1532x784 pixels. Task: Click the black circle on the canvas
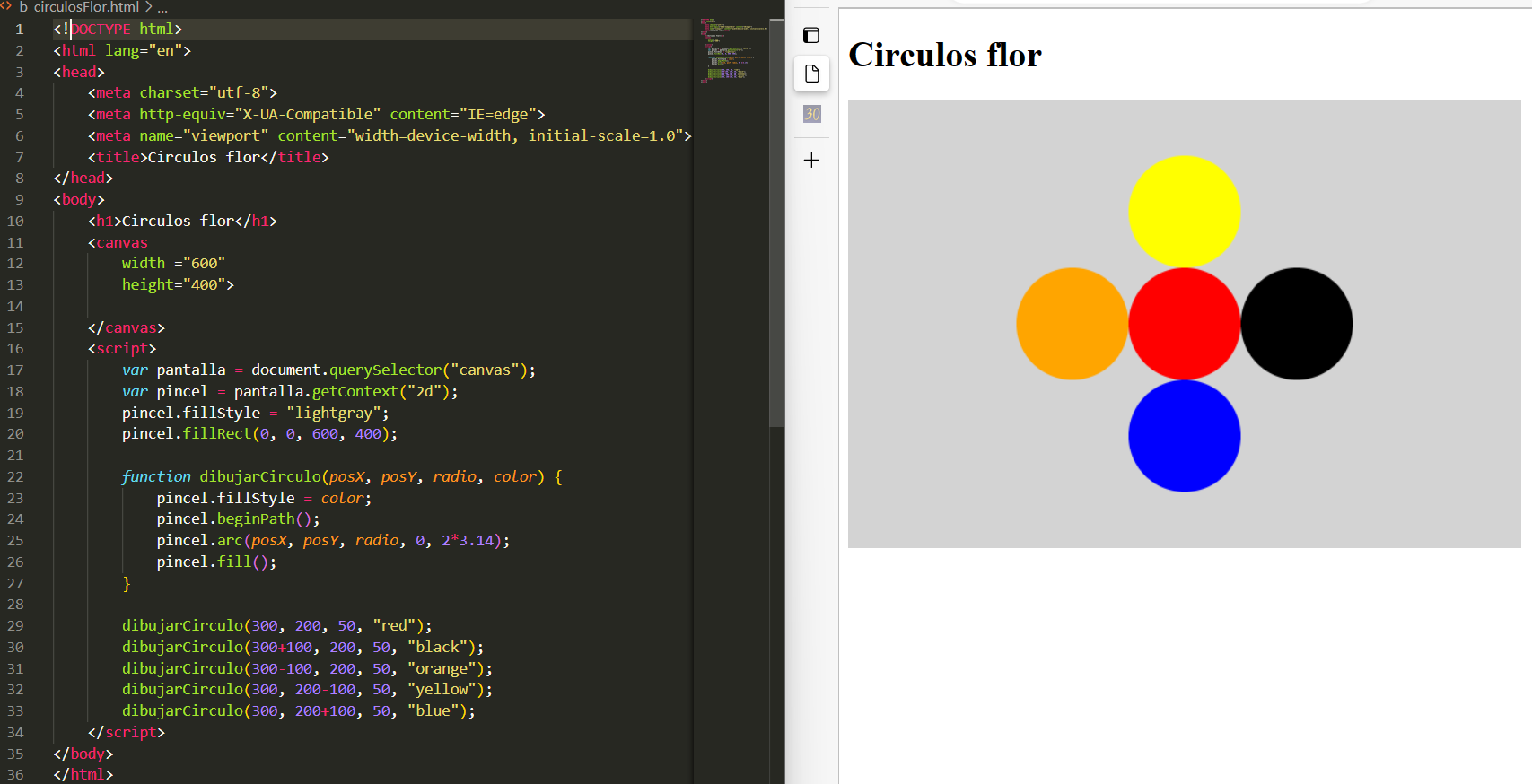[1296, 324]
